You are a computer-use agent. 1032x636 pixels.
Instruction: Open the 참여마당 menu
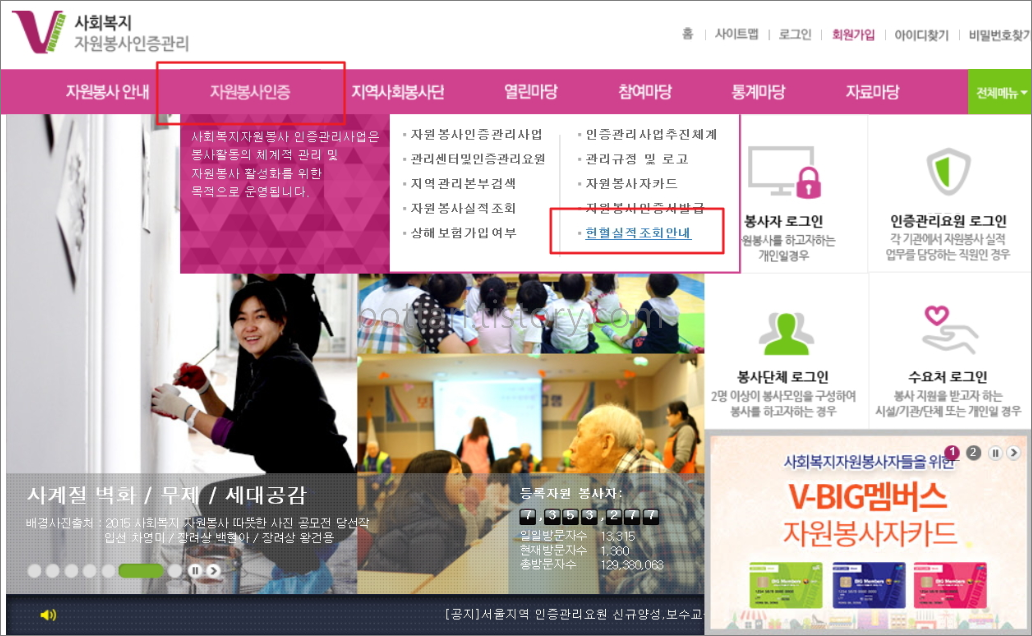[645, 92]
